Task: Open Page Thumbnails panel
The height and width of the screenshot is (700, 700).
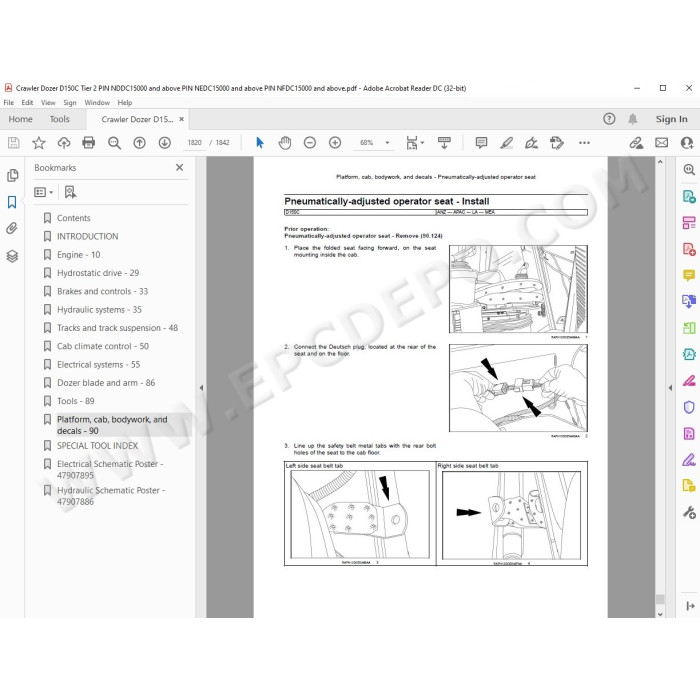Action: pyautogui.click(x=12, y=175)
